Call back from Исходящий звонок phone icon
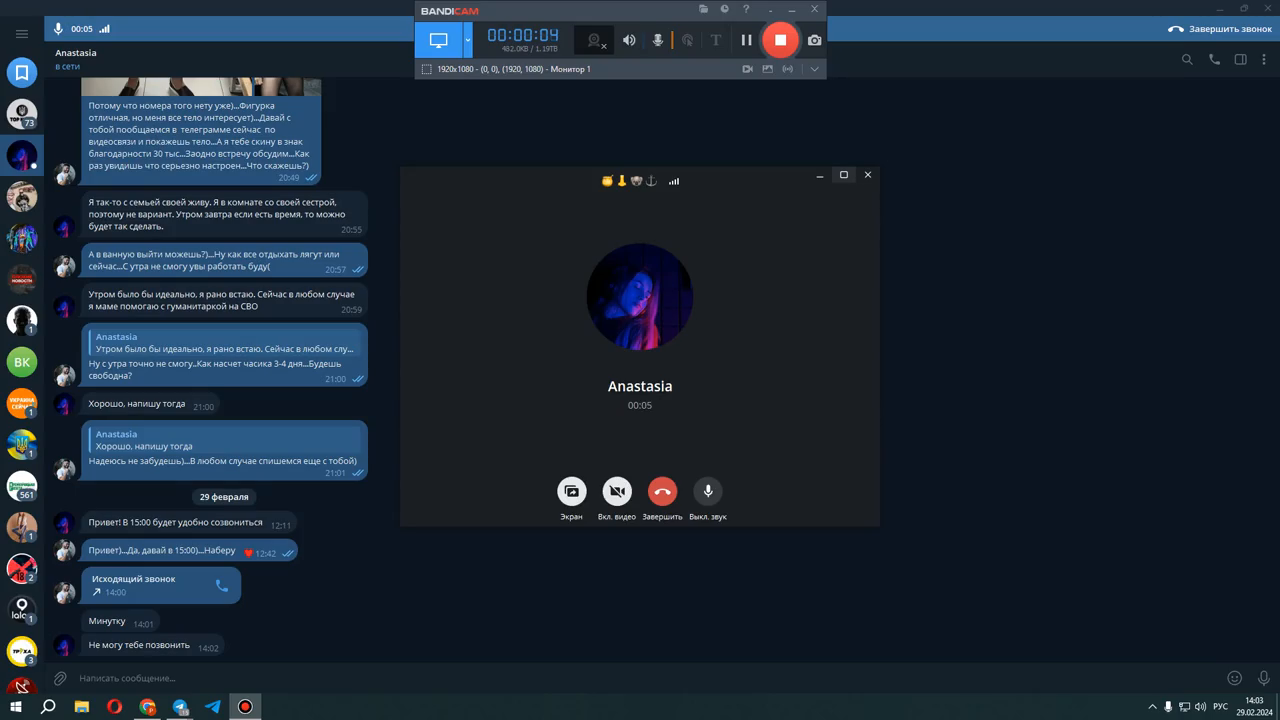The image size is (1280, 720). (x=222, y=585)
